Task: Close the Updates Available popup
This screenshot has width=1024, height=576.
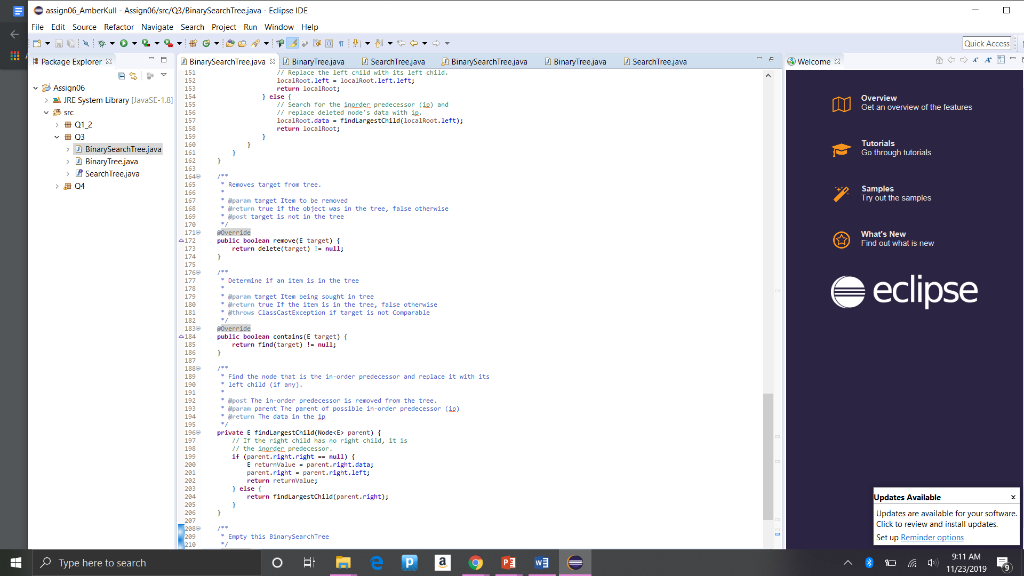Action: pos(1013,497)
